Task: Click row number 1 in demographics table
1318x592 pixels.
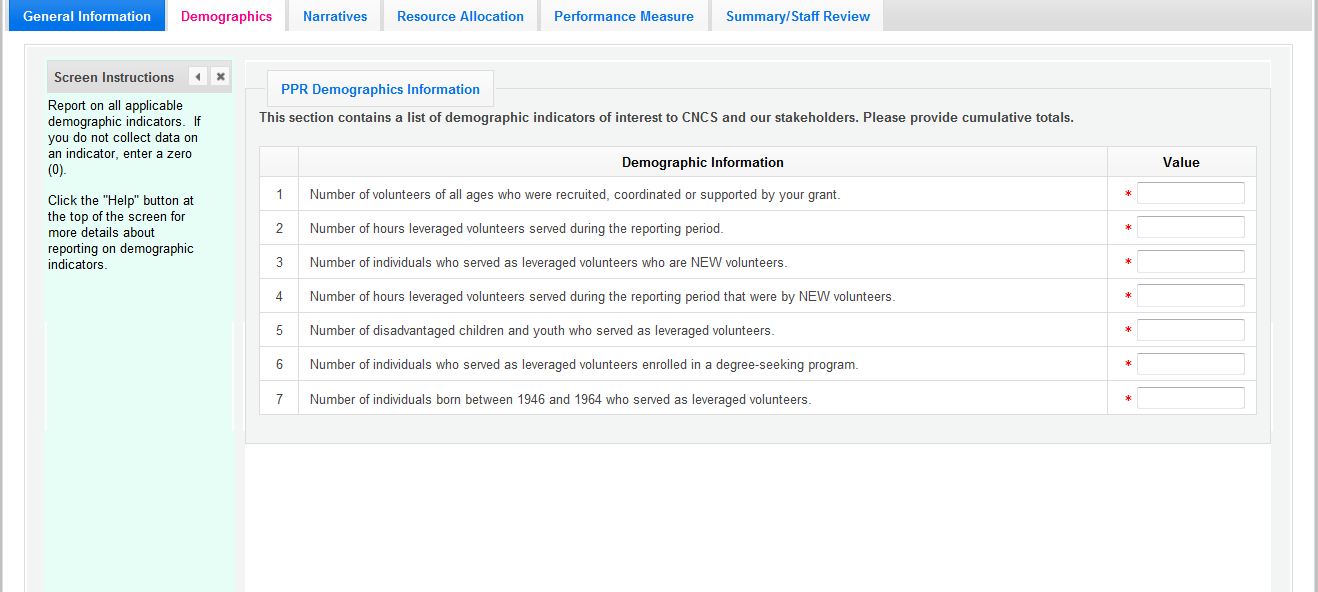Action: tap(279, 195)
